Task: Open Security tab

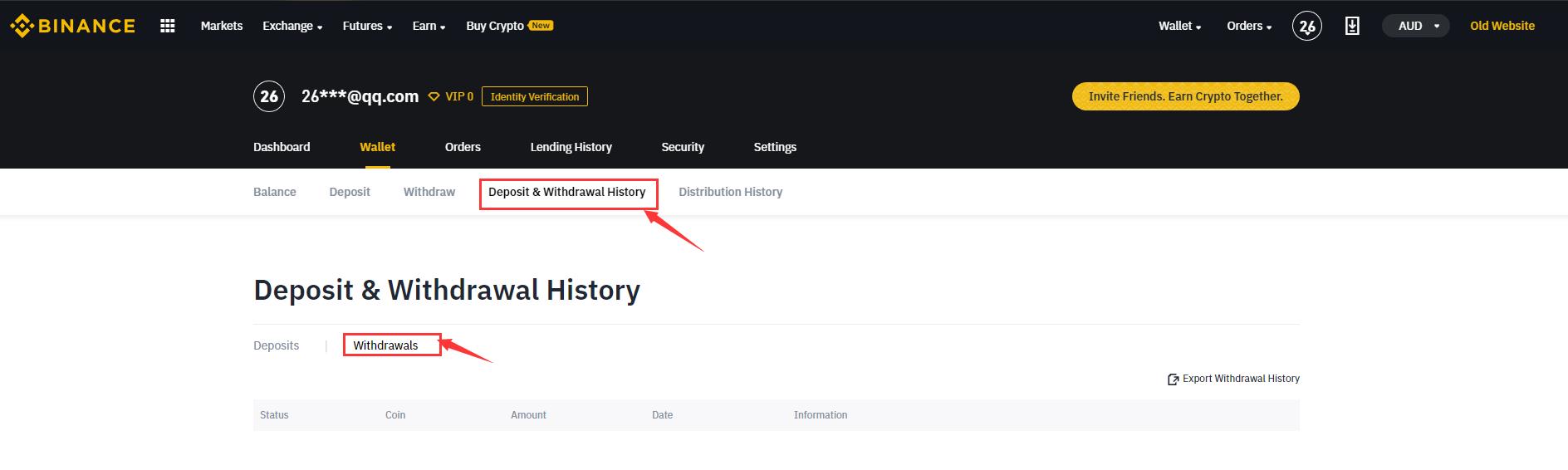Action: click(683, 147)
